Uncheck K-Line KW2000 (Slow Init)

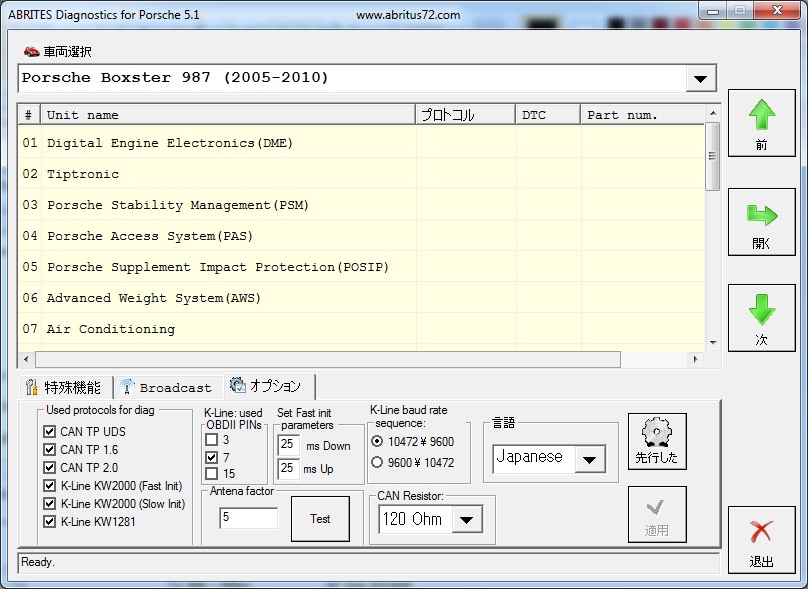pyautogui.click(x=49, y=503)
